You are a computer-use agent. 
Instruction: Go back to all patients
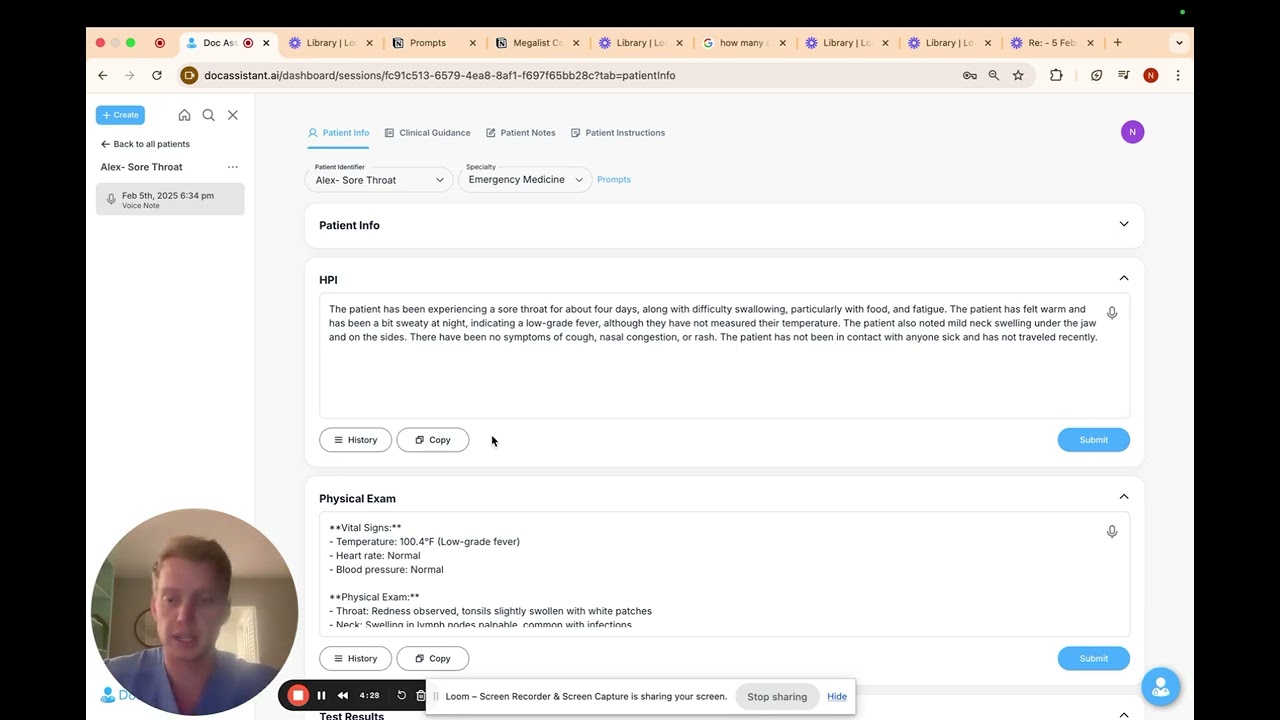tap(145, 144)
